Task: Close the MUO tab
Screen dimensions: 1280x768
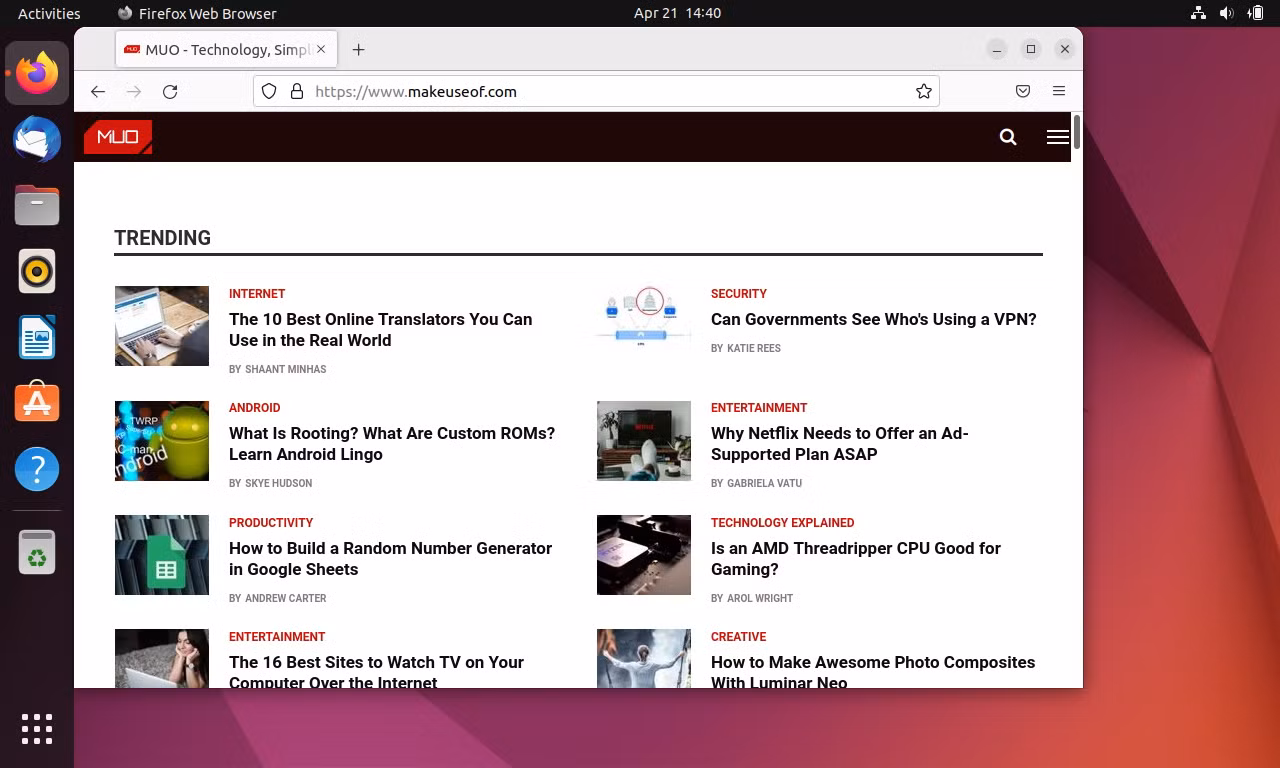Action: tap(321, 49)
